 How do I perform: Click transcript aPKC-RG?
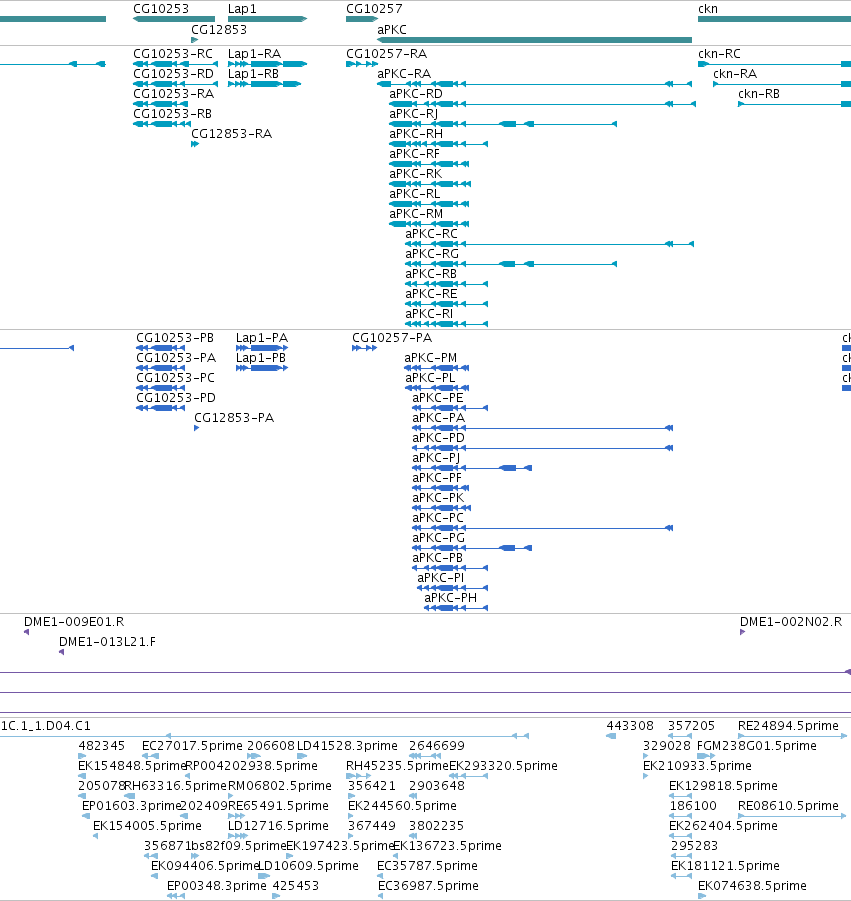coord(511,264)
